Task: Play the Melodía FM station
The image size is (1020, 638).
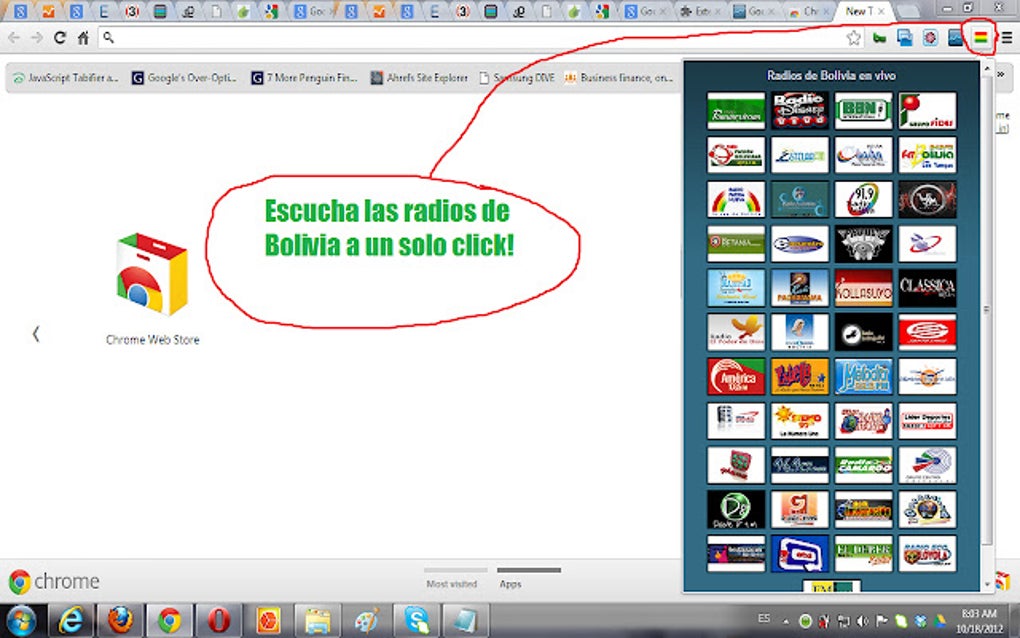Action: [x=863, y=376]
